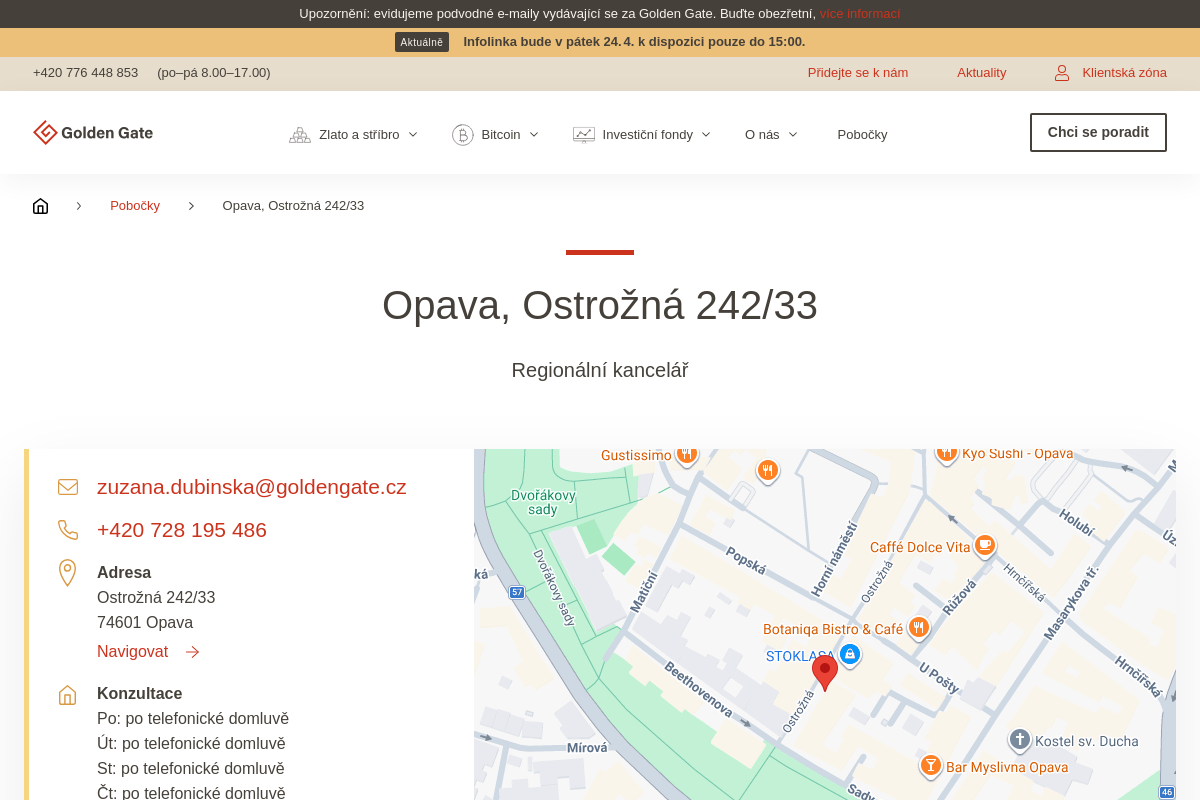Open Bitcoin menu item

click(501, 135)
